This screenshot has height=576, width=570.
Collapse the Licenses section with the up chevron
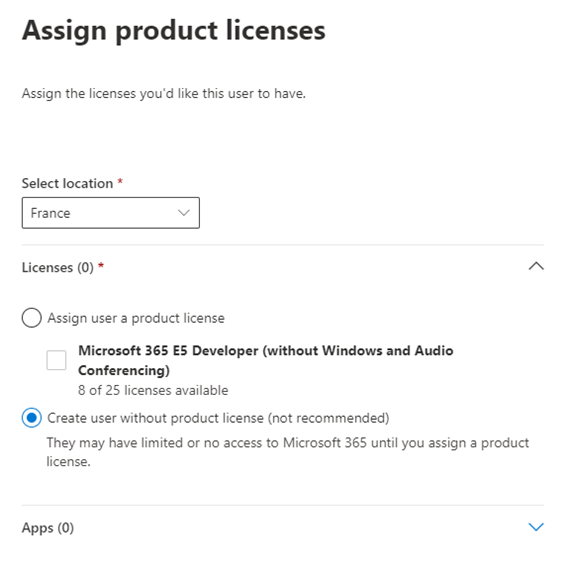point(536,266)
